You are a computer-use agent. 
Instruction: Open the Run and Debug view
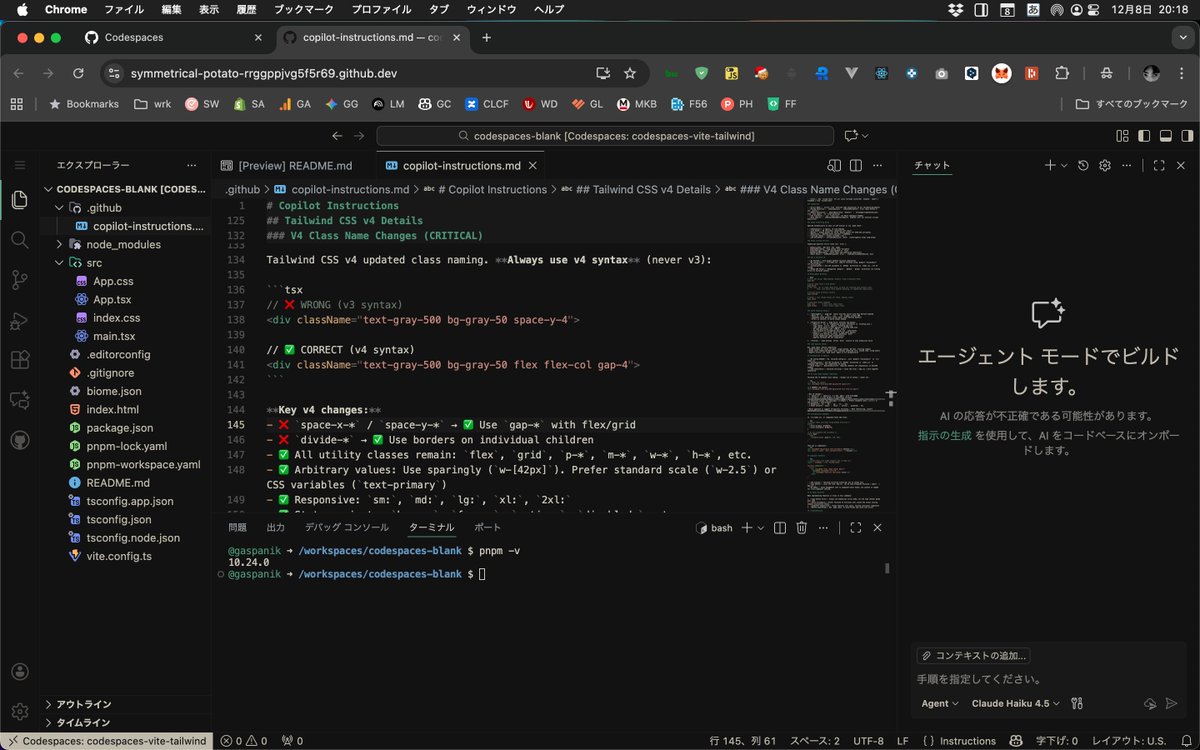[x=18, y=320]
